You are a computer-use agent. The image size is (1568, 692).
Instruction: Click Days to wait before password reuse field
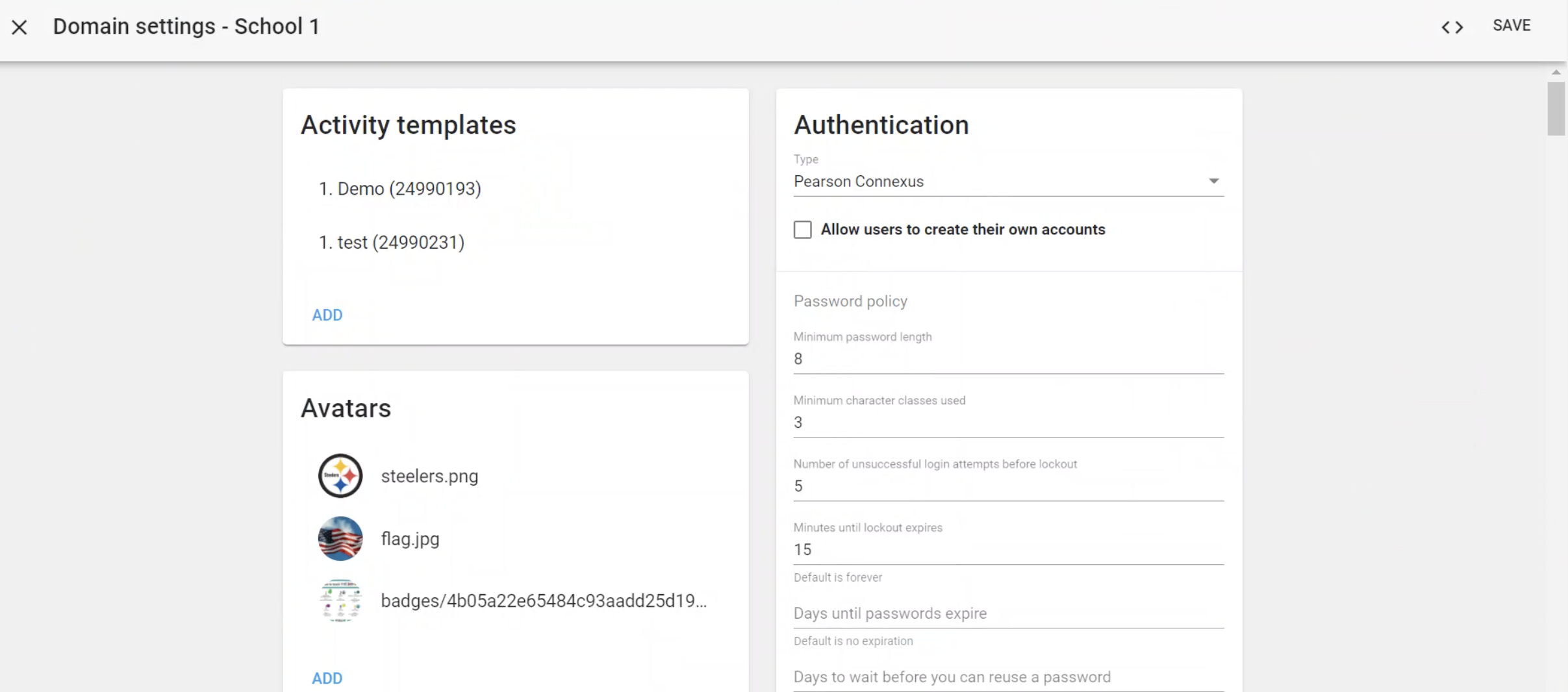point(1009,677)
